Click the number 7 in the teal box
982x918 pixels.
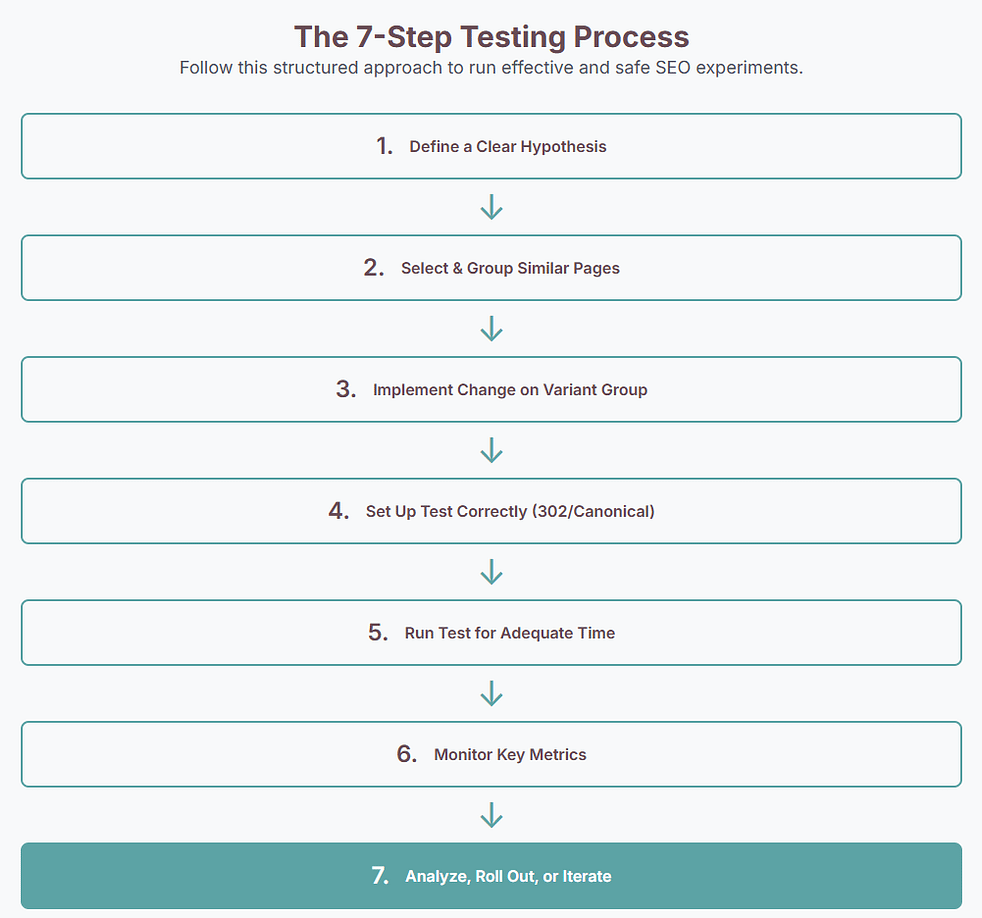coord(379,876)
